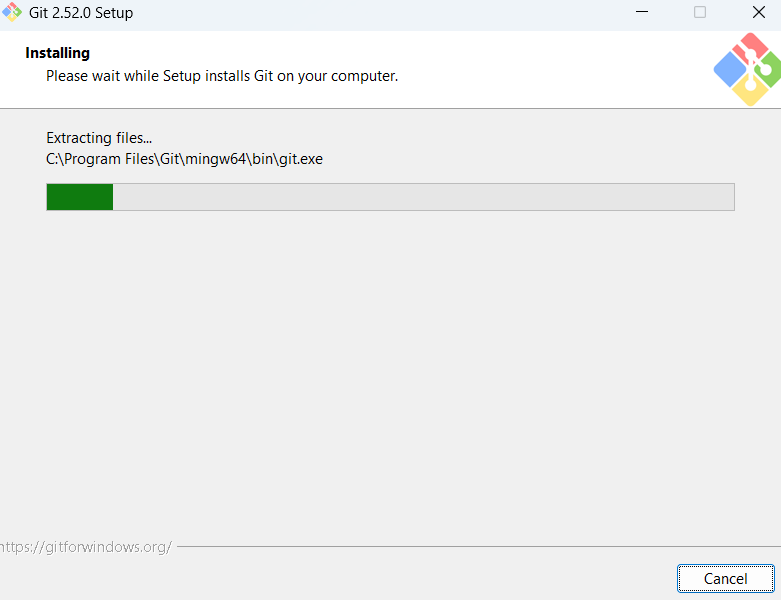Click the git.exe file path text
The height and width of the screenshot is (600, 781).
click(184, 159)
